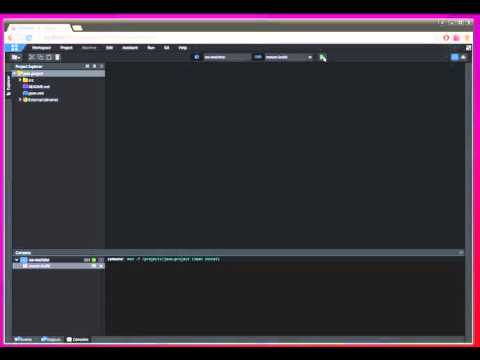Open the Git menu

click(x=167, y=48)
